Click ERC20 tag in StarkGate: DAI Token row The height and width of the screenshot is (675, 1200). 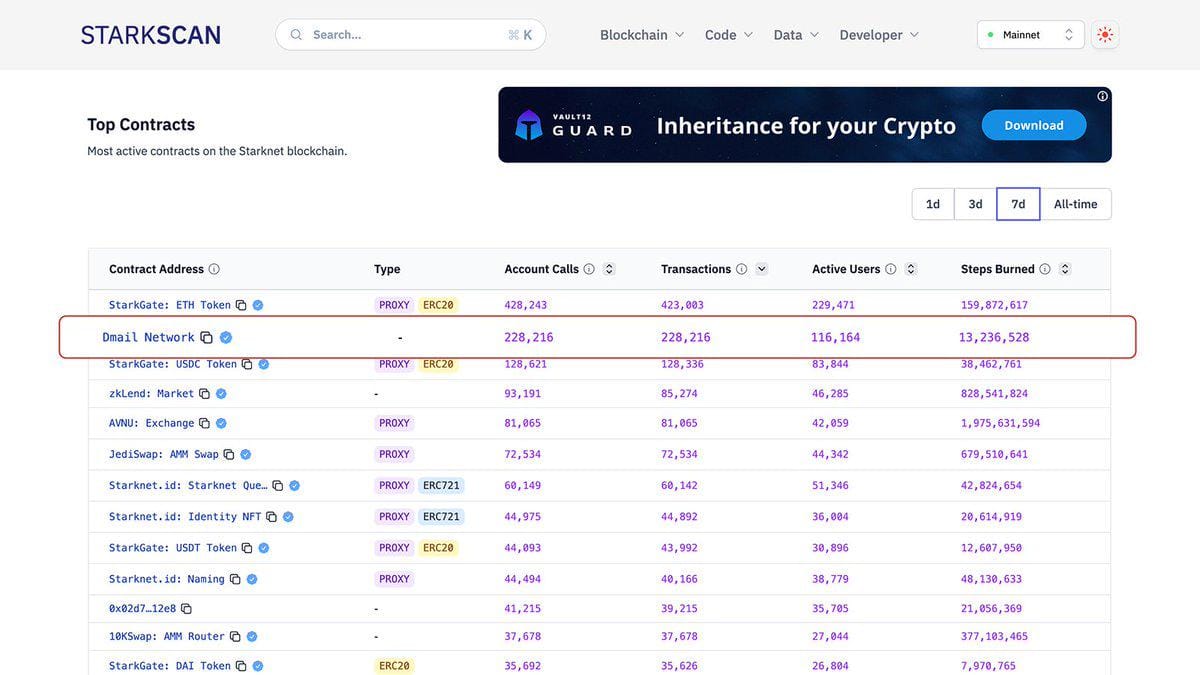click(x=394, y=666)
